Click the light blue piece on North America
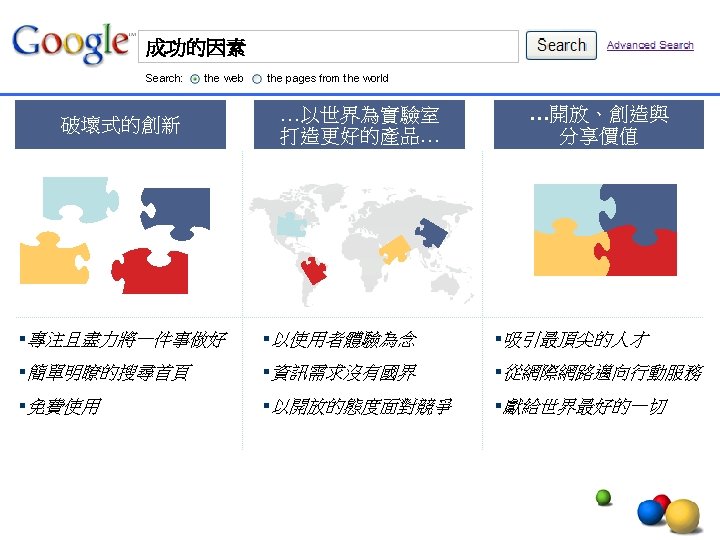Viewport: 720px width, 540px height. point(291,225)
